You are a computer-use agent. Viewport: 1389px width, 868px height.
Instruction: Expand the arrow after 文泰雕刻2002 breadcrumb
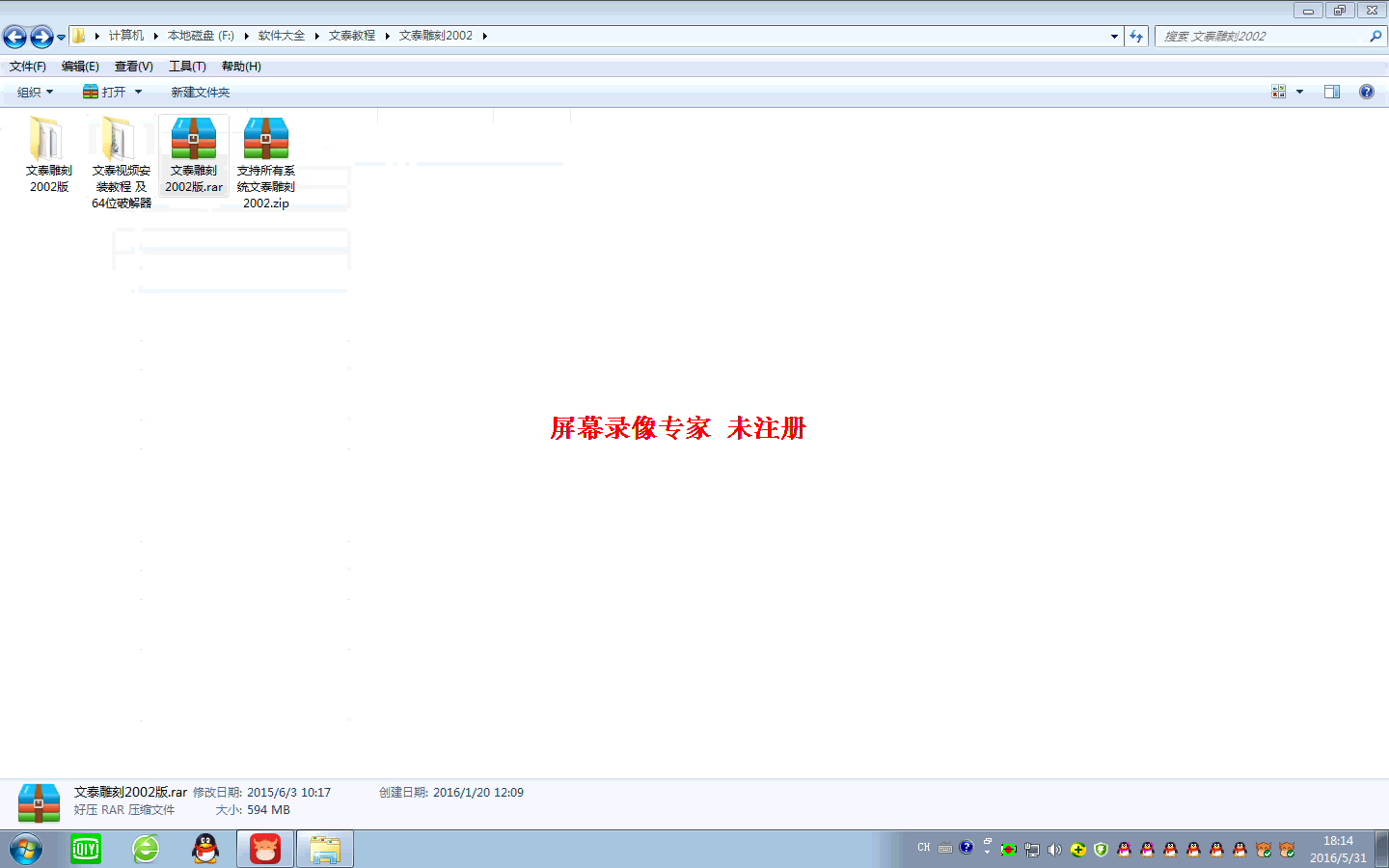point(484,36)
